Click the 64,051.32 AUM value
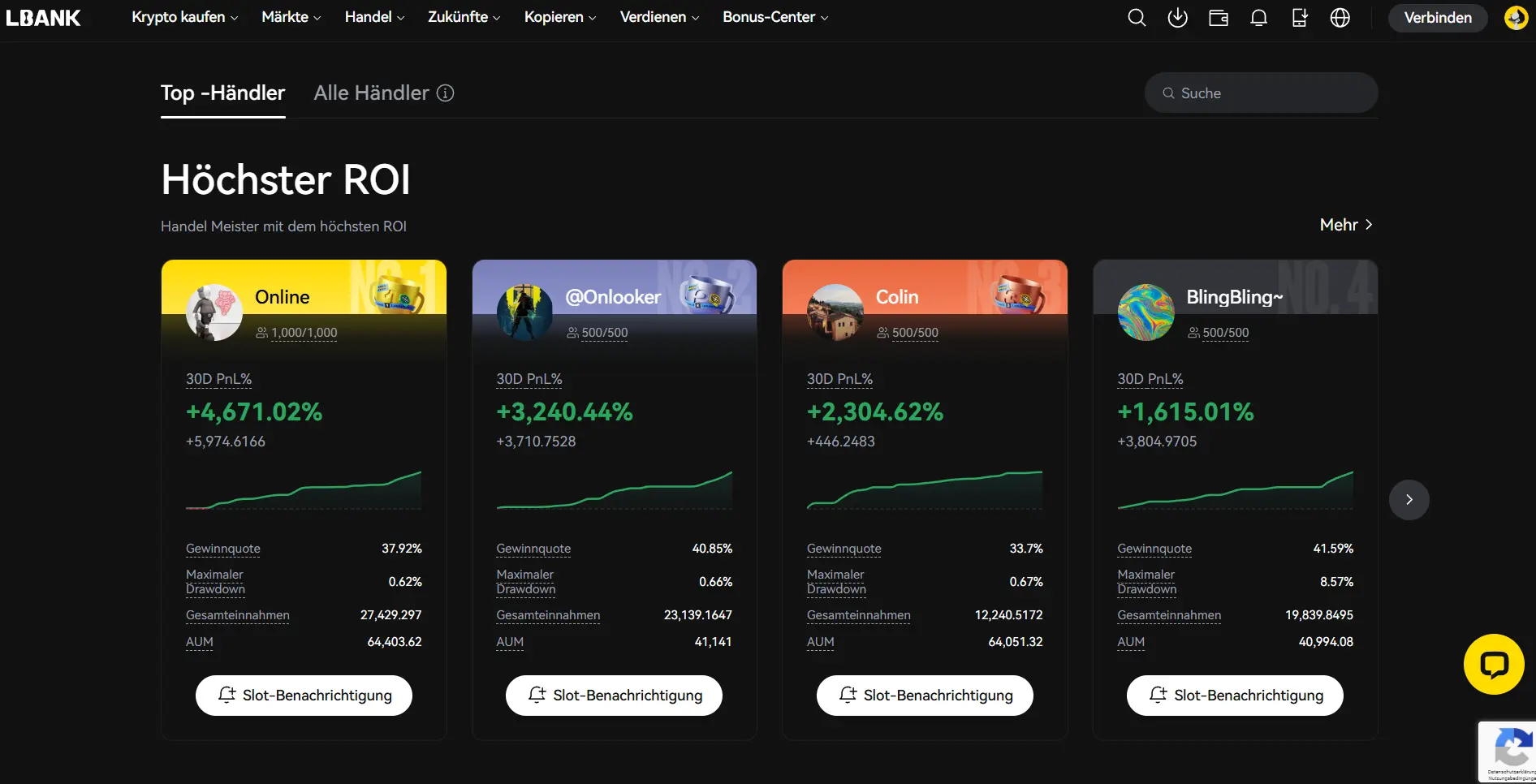The width and height of the screenshot is (1536, 784). 1015,642
